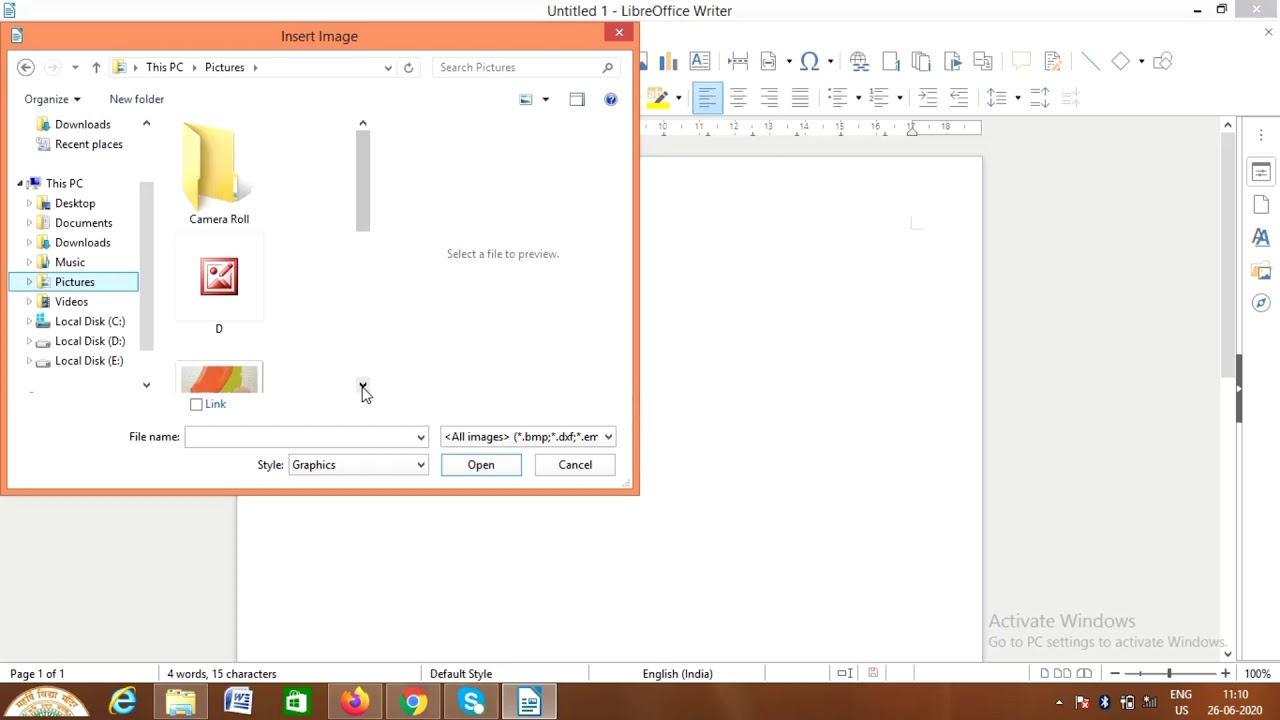The width and height of the screenshot is (1280, 720).
Task: Align text left in Writer toolbar
Action: [x=707, y=97]
